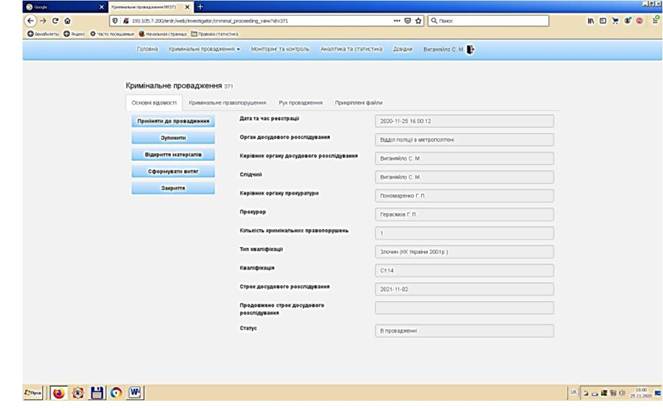Go back with the browser back arrow
663x409 pixels.
30,21
